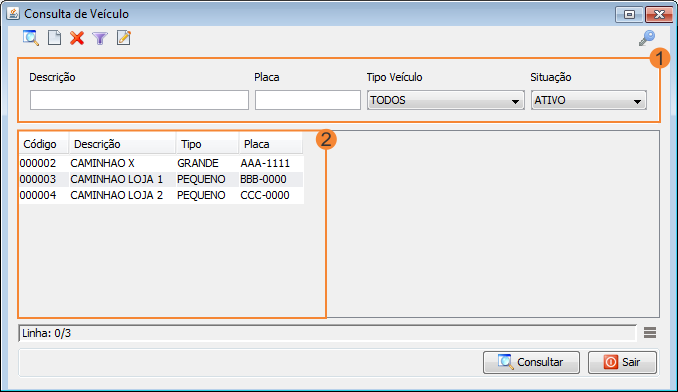
Task: Click the search magnifier toolbar icon
Action: click(31, 38)
